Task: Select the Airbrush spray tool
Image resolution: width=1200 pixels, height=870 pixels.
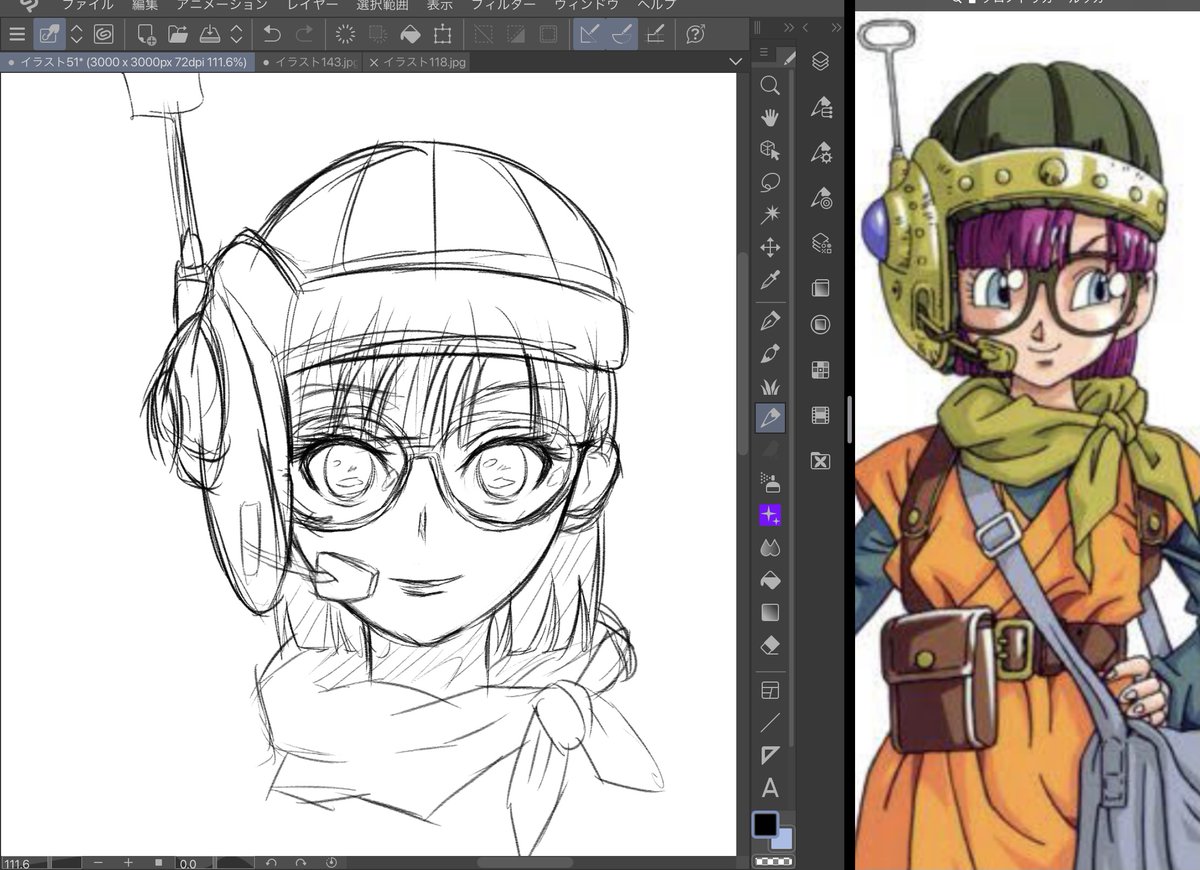Action: (x=770, y=483)
